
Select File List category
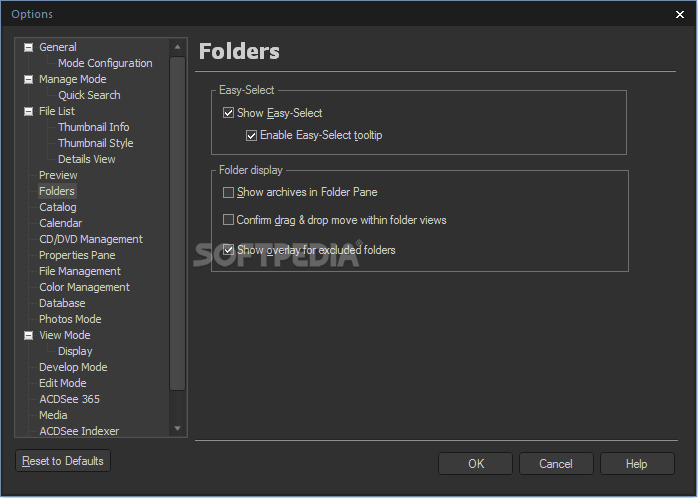click(x=57, y=111)
